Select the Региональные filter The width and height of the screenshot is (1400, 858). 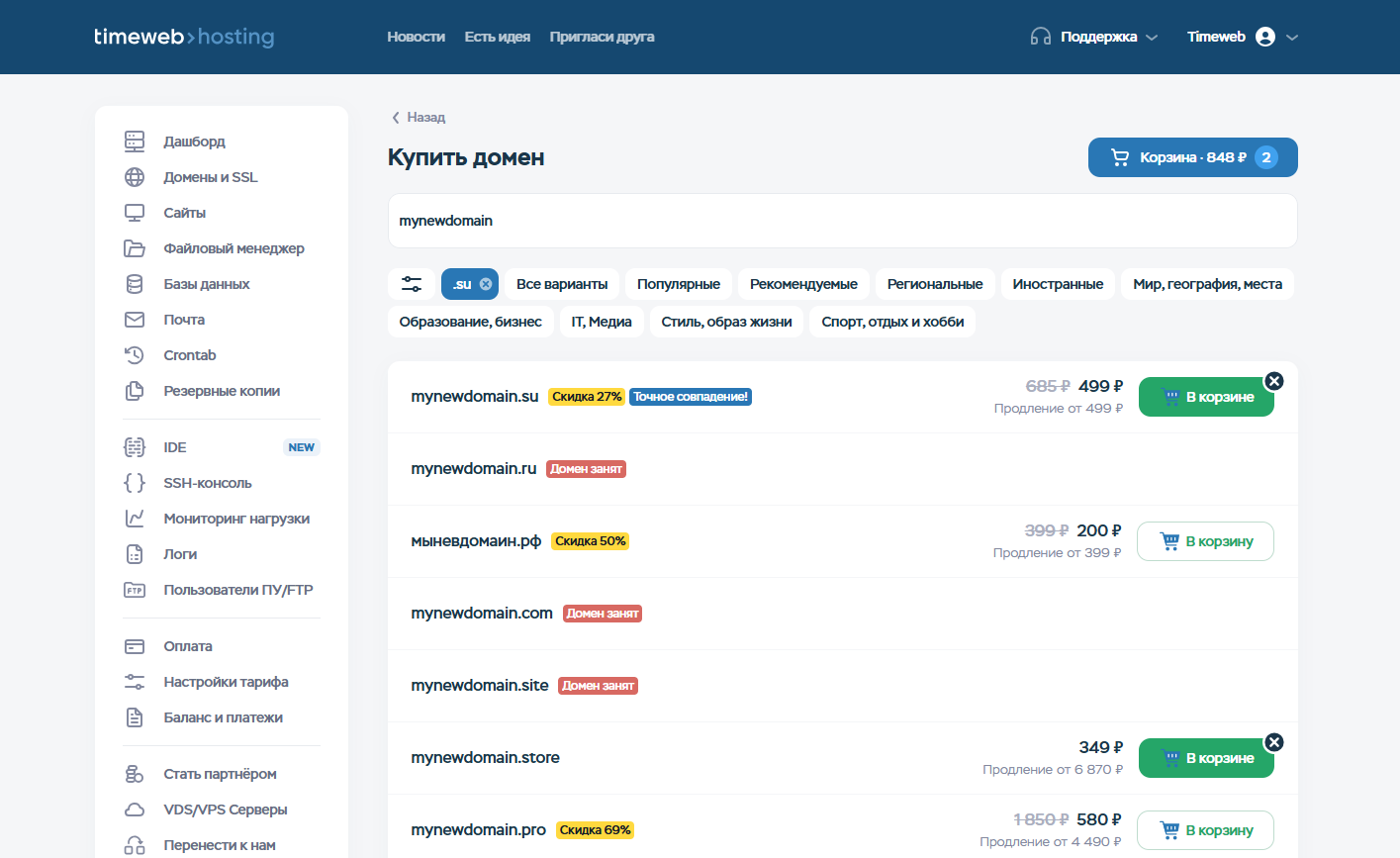(935, 284)
